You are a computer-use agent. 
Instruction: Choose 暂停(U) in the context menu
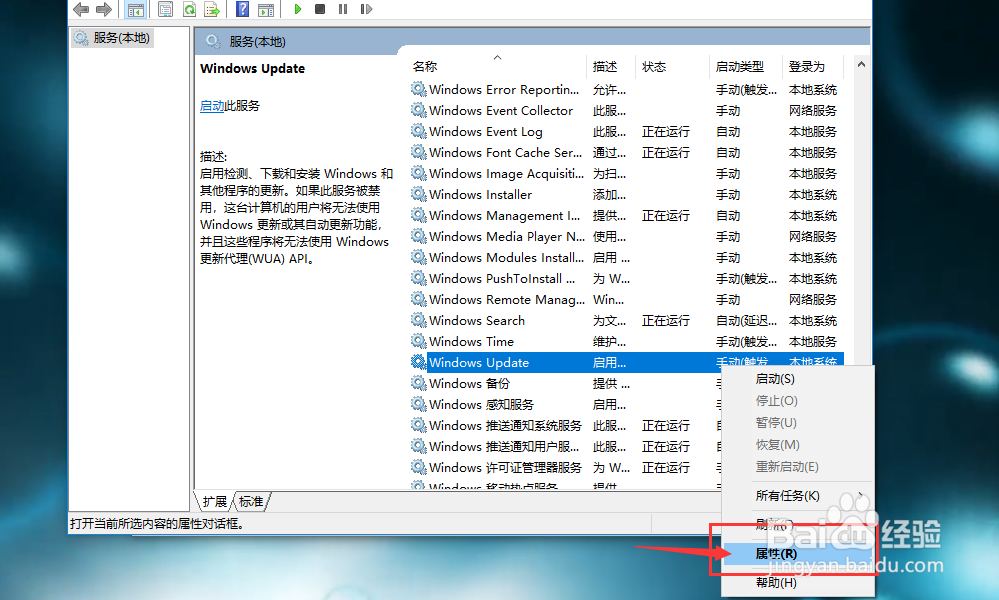tap(798, 423)
